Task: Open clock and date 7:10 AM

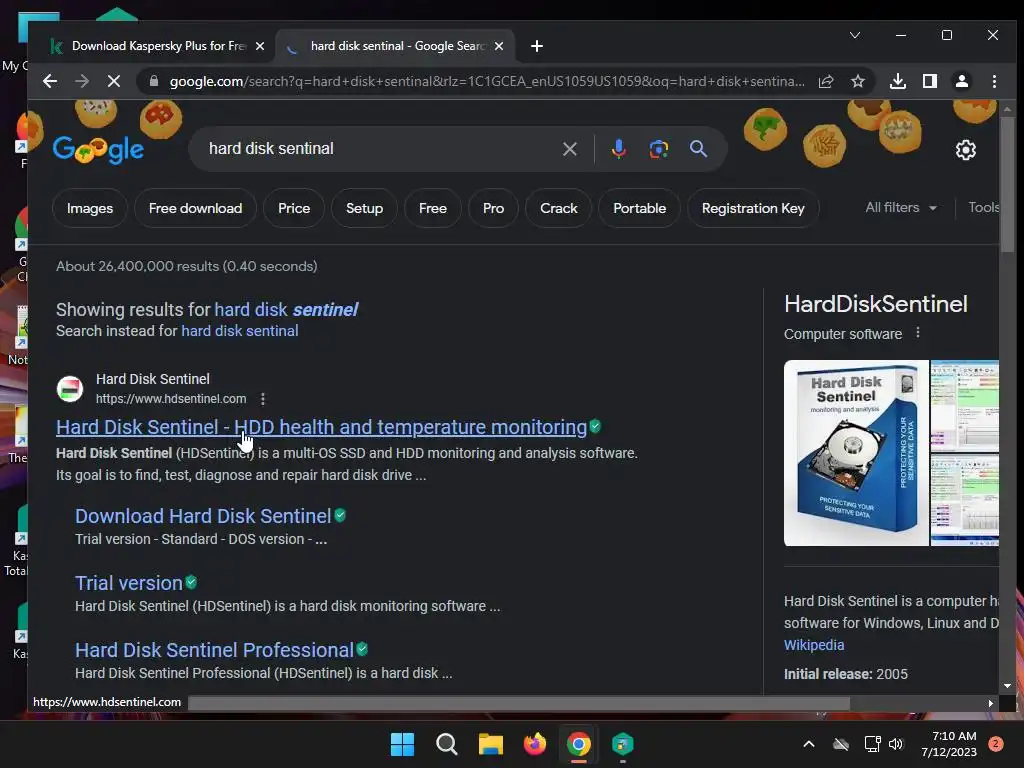Action: (949, 744)
